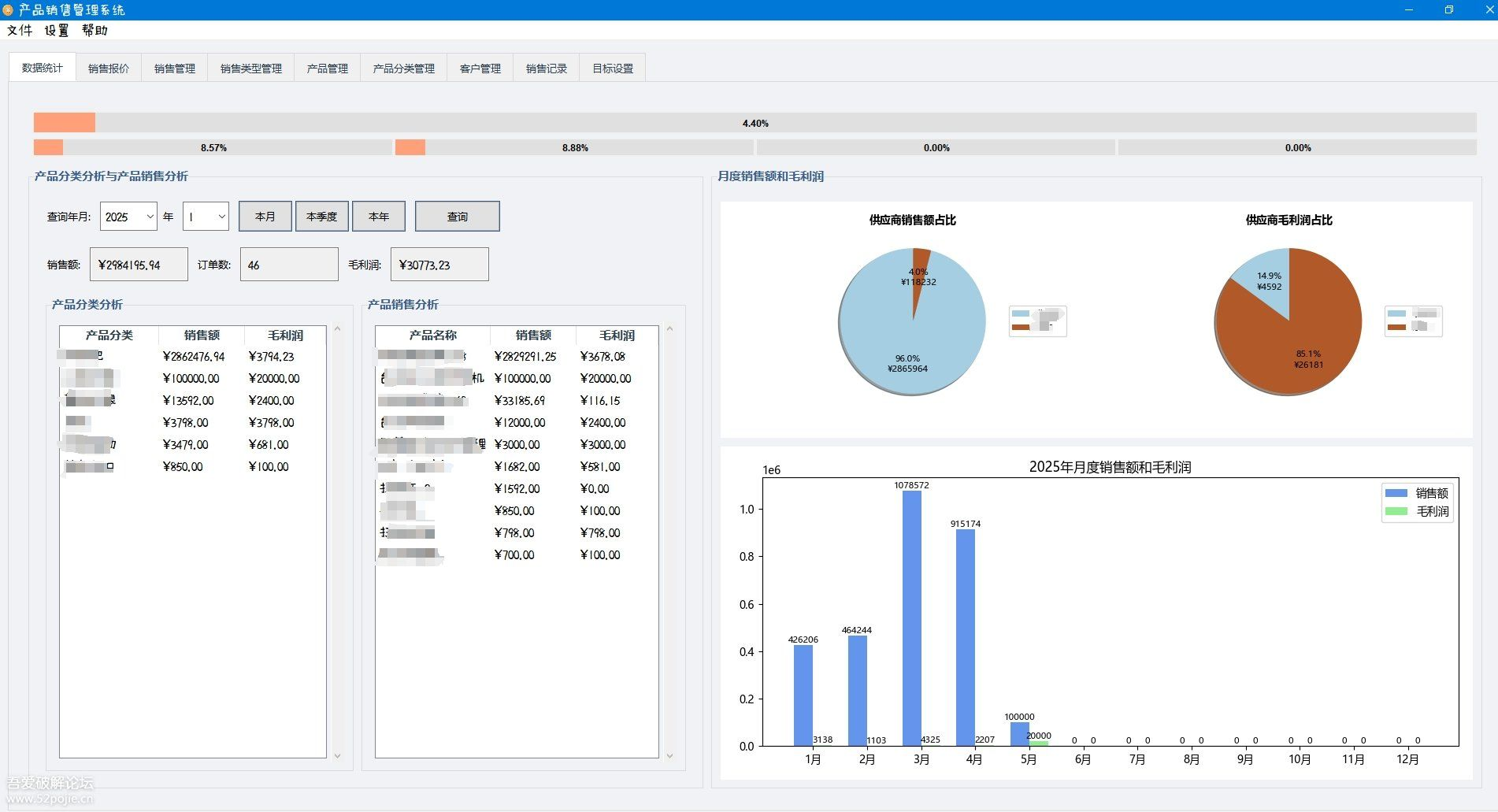Open the 产品分类管理 tab
Screen dimensions: 1498x812
[x=404, y=69]
